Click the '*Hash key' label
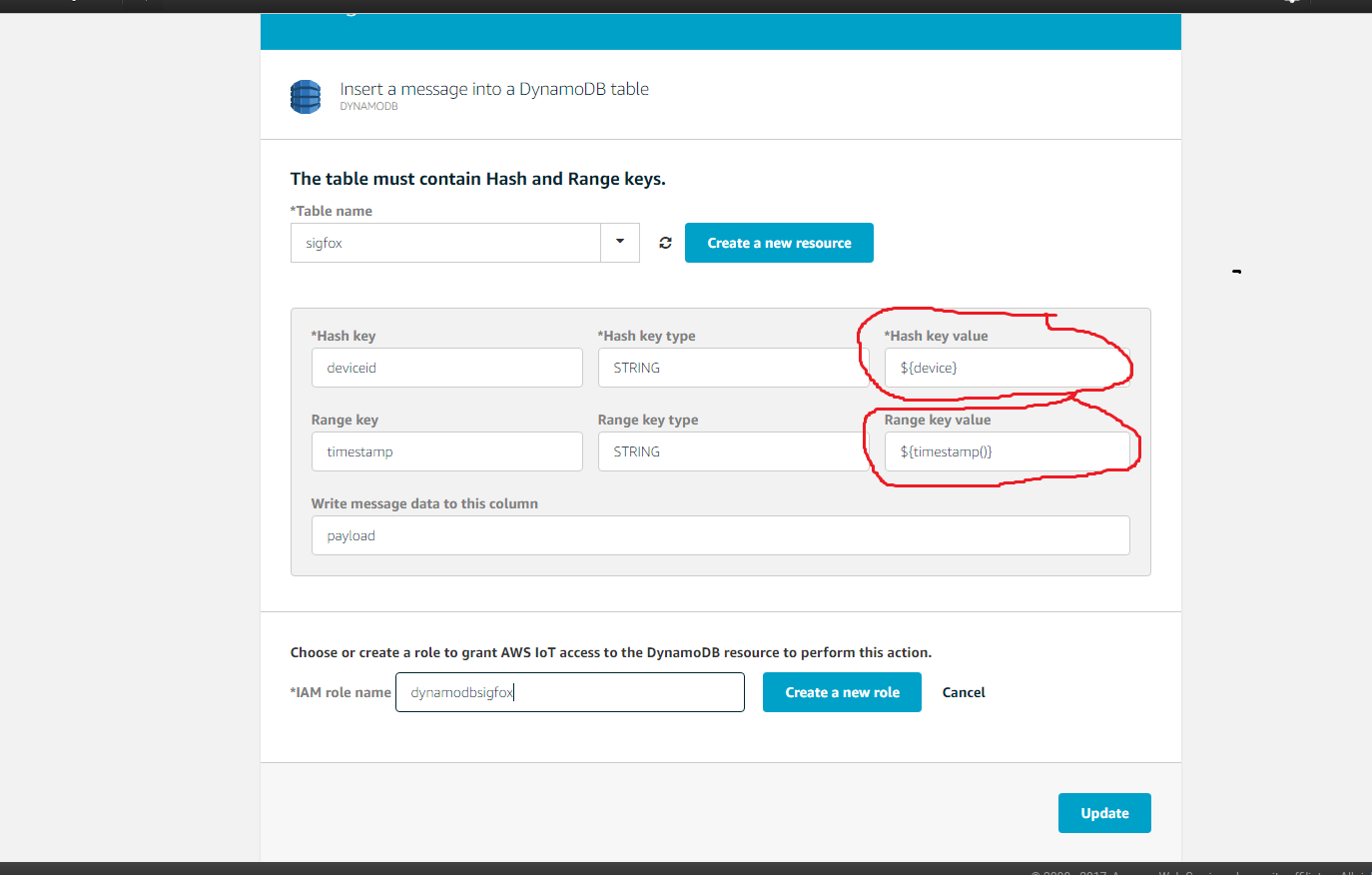The height and width of the screenshot is (875, 1372). (343, 336)
